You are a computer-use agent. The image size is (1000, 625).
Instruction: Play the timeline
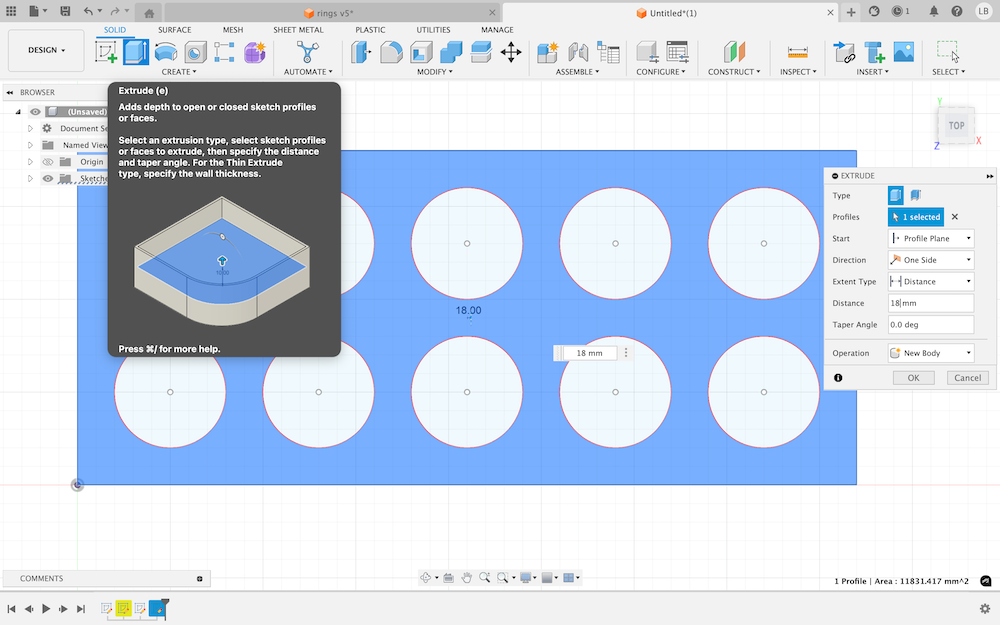coord(46,608)
